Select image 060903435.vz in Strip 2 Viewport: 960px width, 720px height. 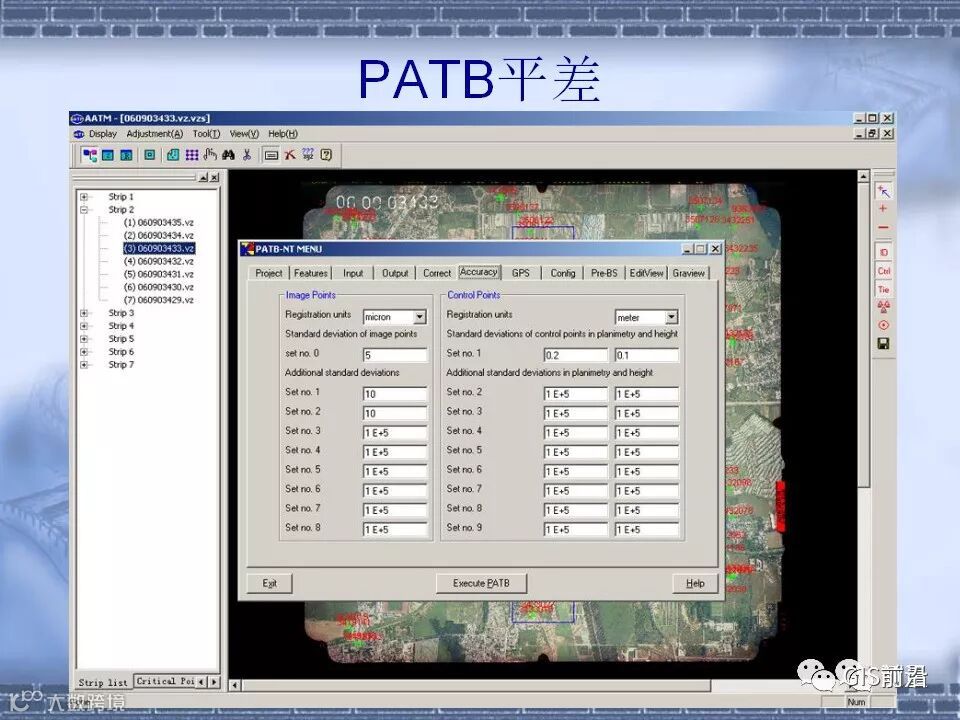[x=159, y=222]
